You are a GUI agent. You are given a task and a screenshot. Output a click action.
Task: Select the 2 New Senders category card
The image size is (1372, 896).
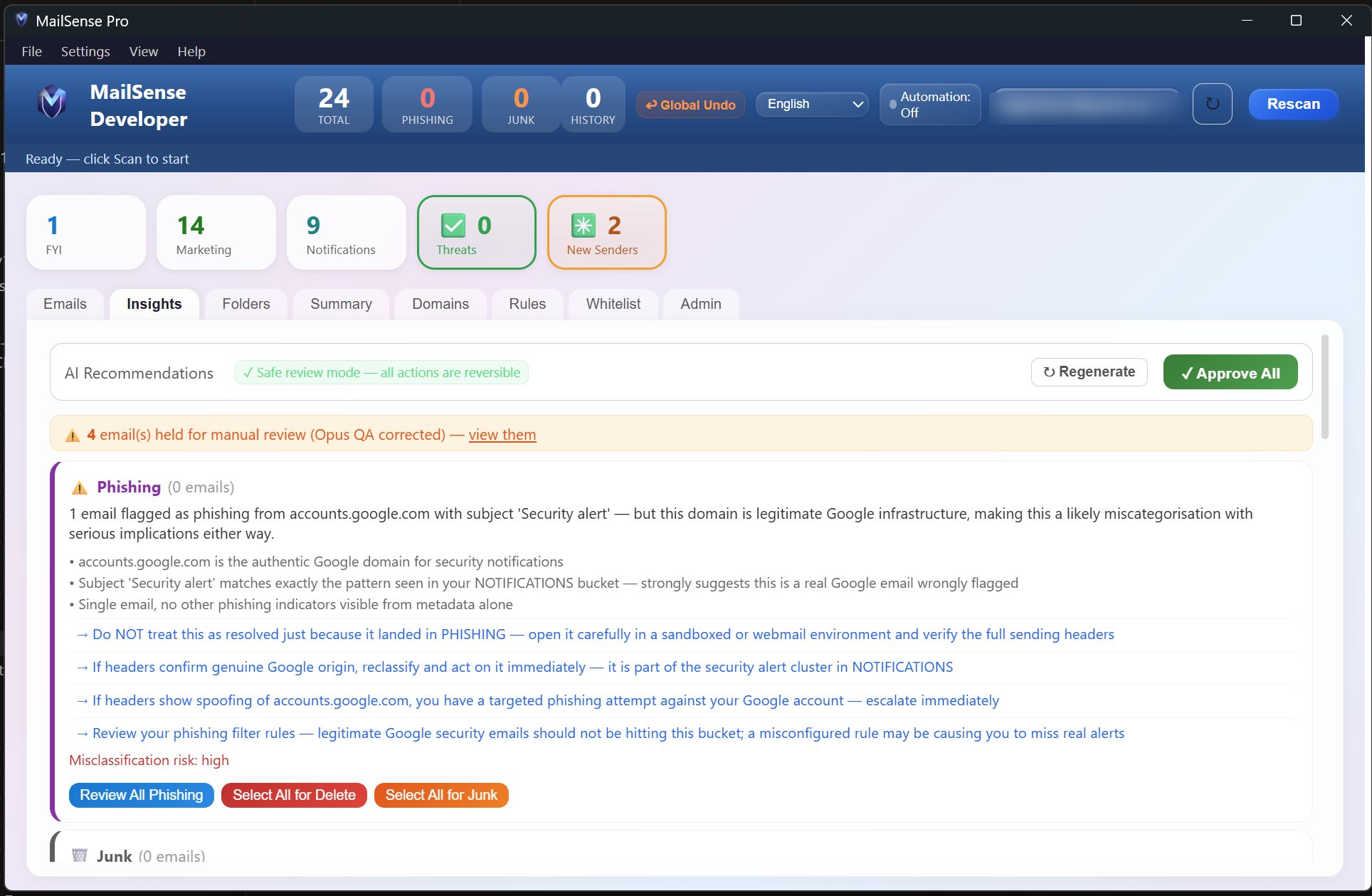pos(607,233)
